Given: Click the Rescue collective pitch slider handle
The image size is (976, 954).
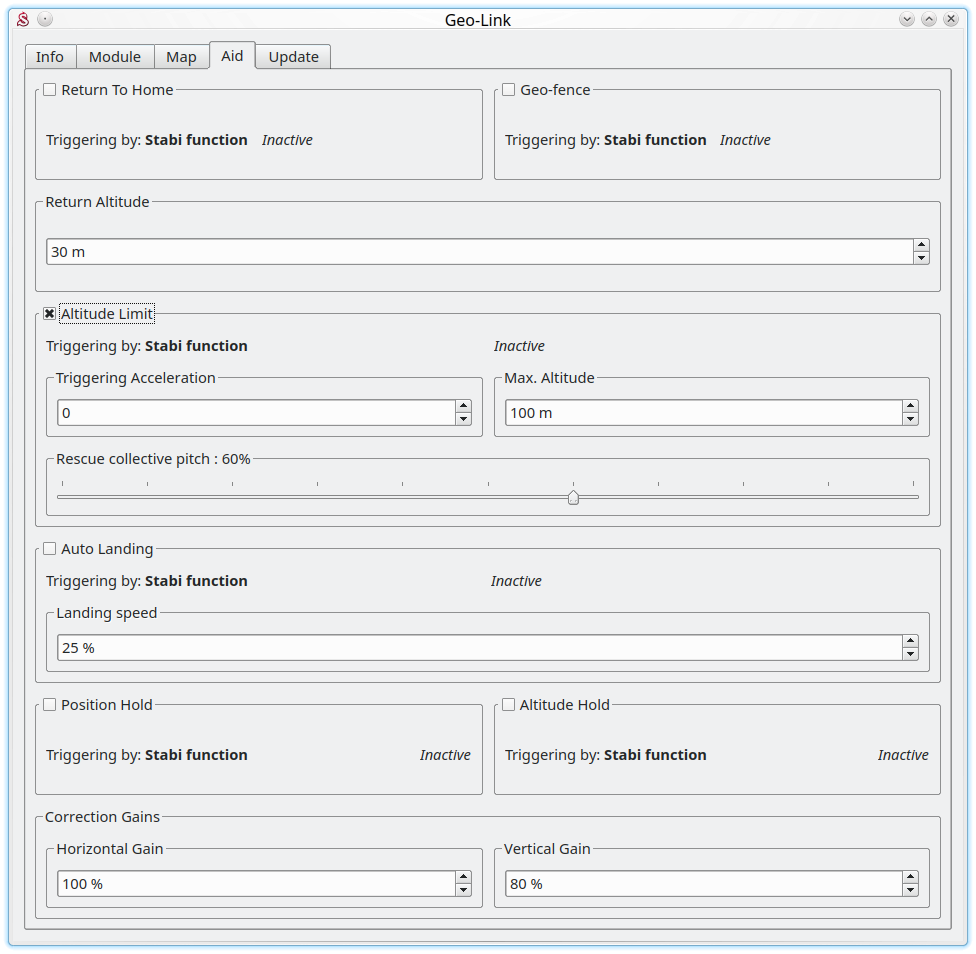Looking at the screenshot, I should pos(573,497).
